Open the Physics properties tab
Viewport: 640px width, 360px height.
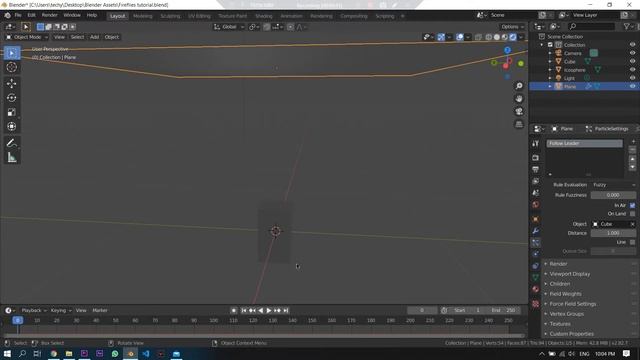click(536, 254)
